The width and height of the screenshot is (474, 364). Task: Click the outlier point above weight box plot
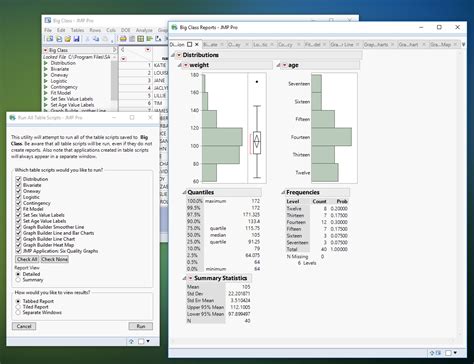[x=257, y=82]
